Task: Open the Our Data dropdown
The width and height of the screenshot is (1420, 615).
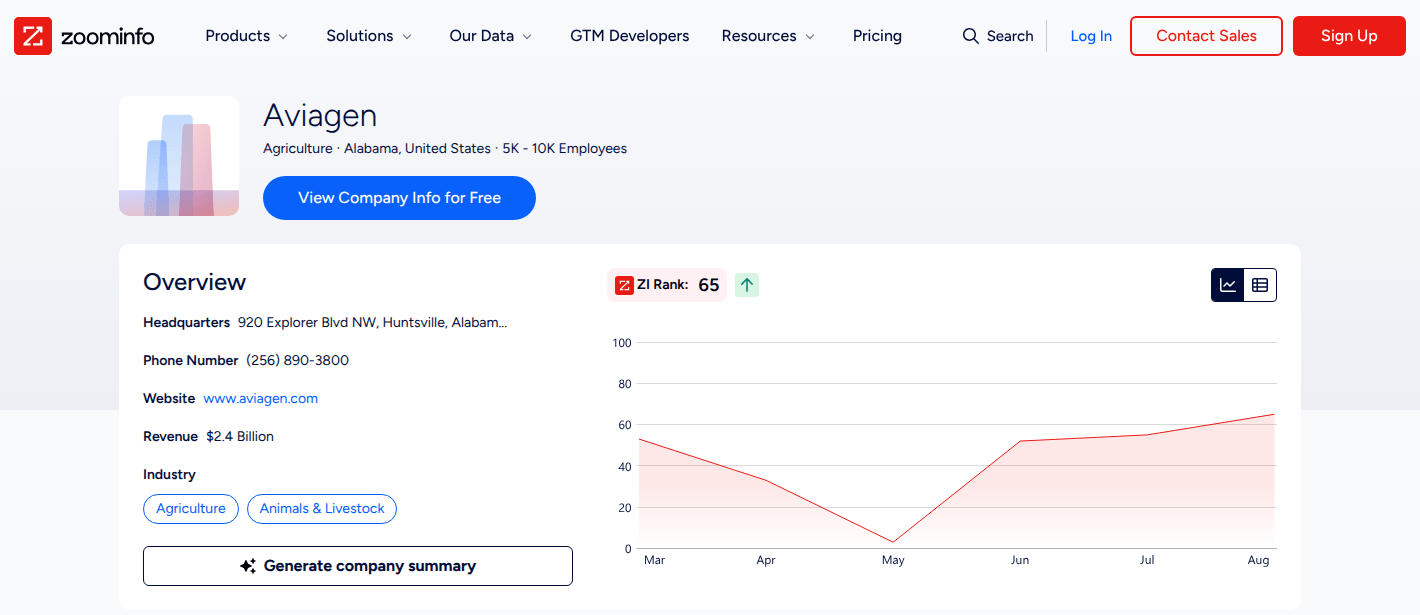Action: tap(491, 36)
